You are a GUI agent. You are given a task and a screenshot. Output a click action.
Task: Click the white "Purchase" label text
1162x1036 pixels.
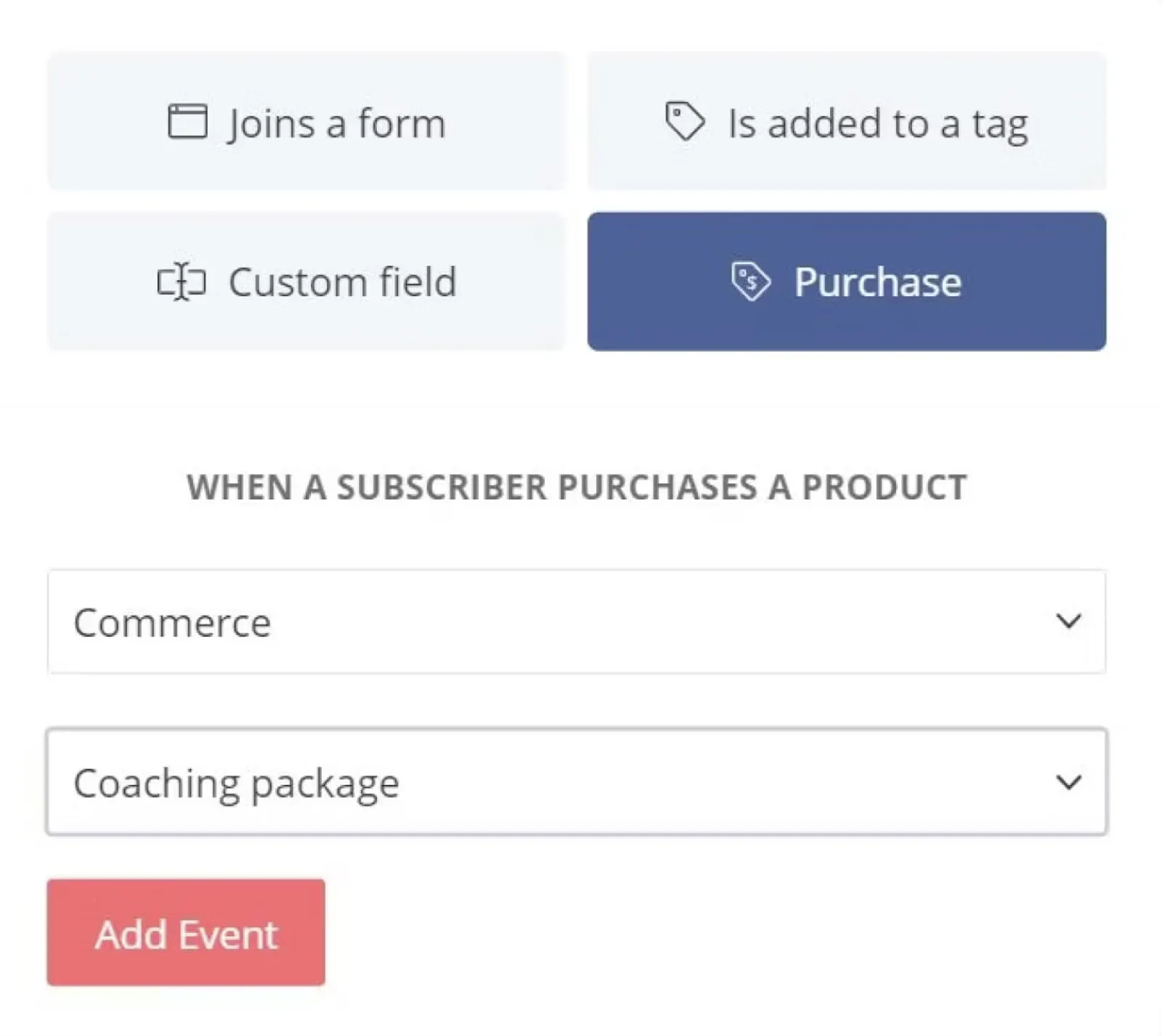tap(877, 282)
